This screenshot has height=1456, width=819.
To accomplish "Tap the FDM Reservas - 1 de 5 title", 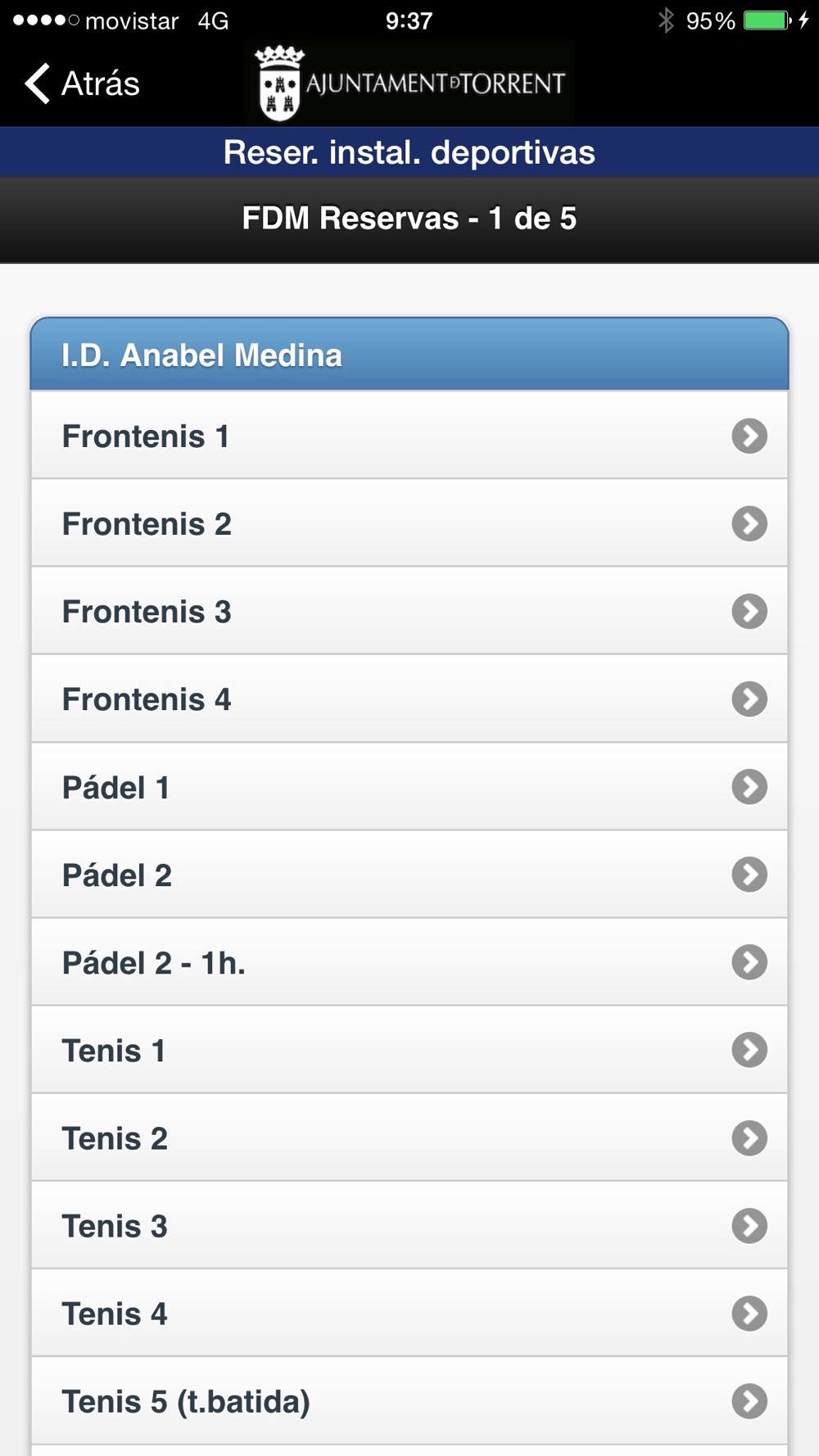I will point(409,219).
